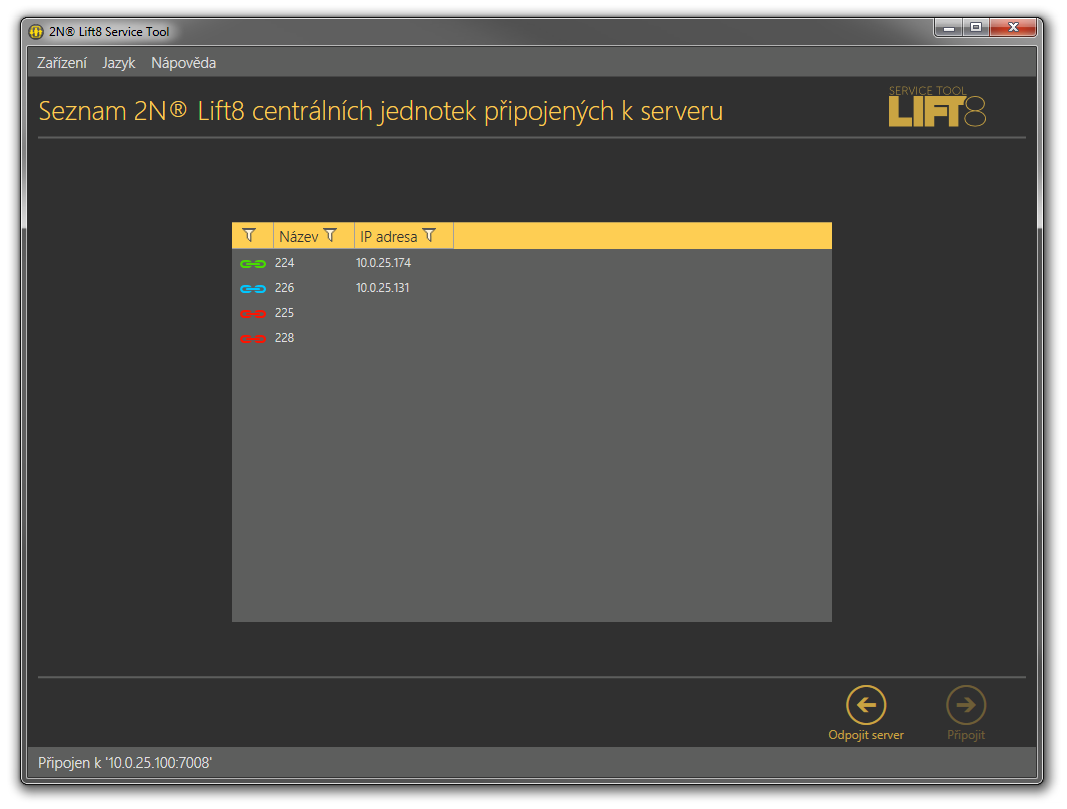Click the LIFT8 Service Tool logo
The height and width of the screenshot is (809, 1067).
937,106
